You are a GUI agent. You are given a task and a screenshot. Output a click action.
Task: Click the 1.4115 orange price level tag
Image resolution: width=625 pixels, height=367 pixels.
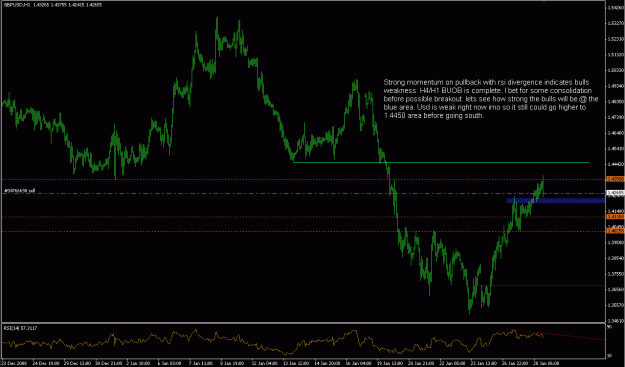615,217
